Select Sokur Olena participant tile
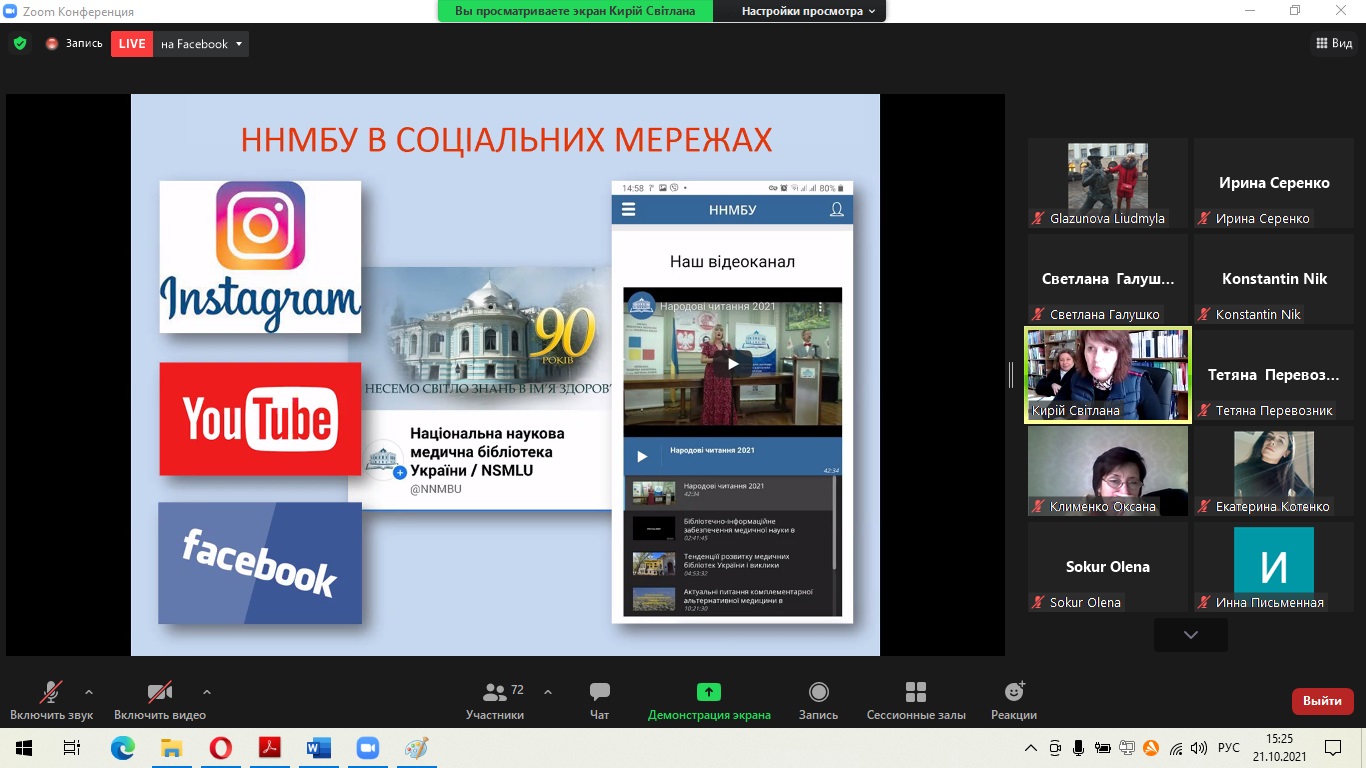1366x768 pixels. [x=1108, y=567]
